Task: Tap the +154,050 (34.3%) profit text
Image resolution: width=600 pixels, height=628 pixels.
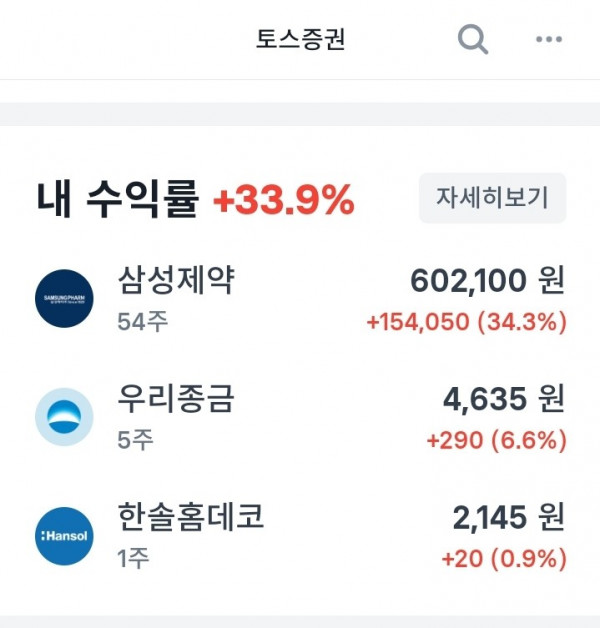Action: (x=467, y=322)
